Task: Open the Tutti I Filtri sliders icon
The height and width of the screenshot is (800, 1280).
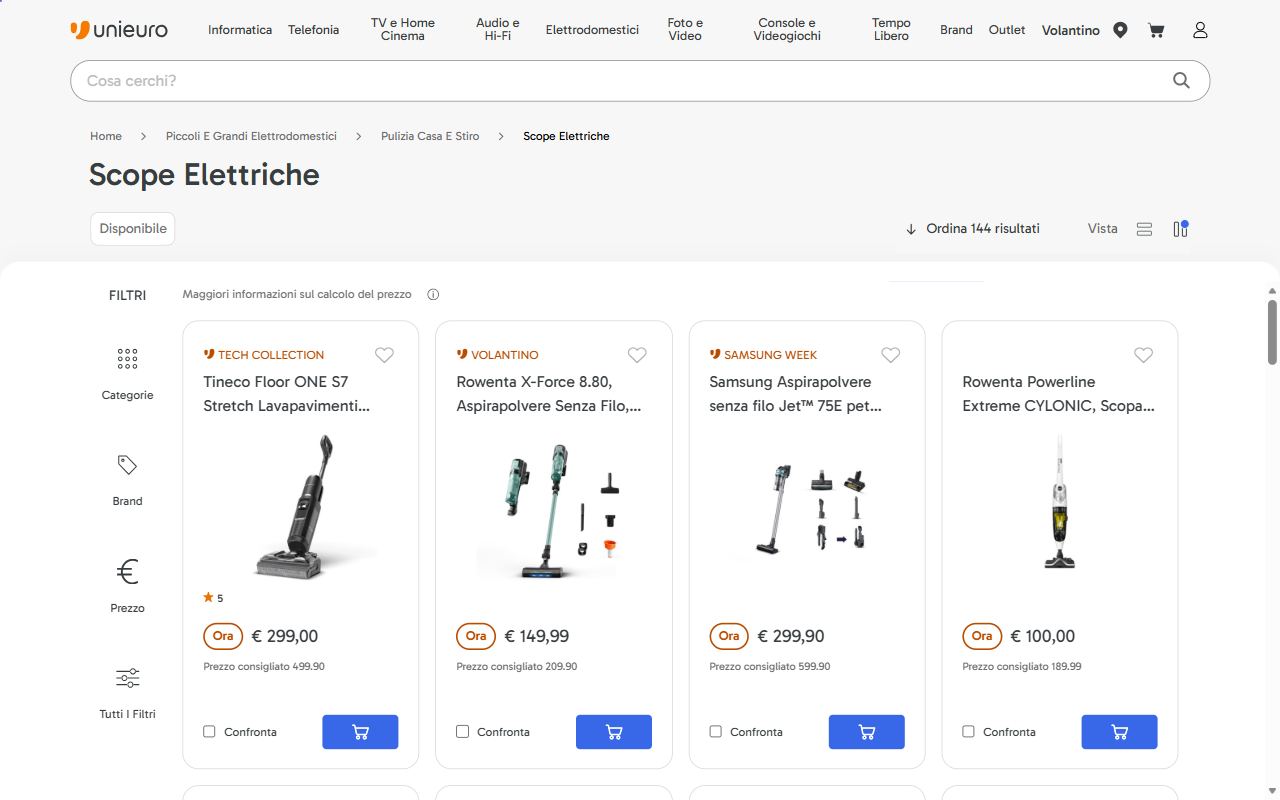Action: [x=127, y=678]
